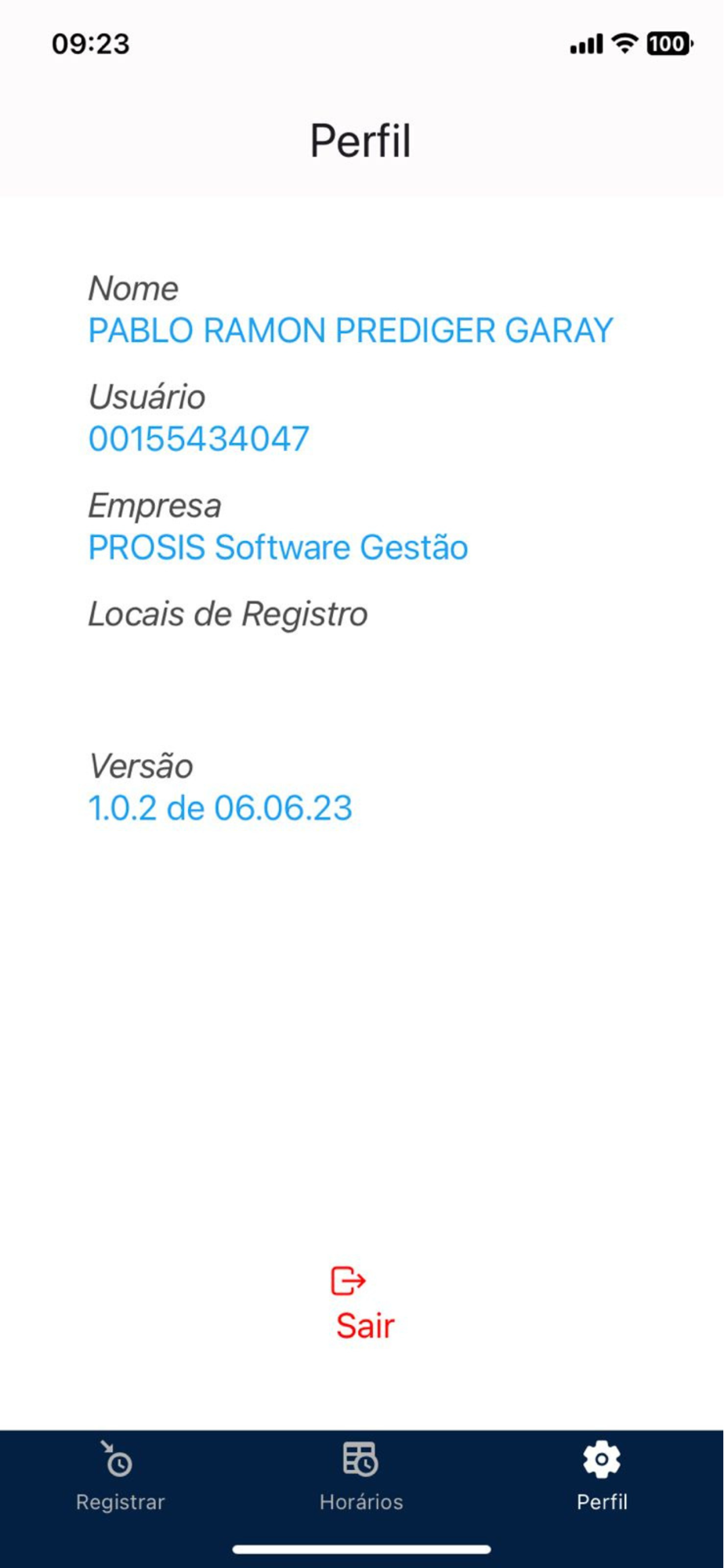This screenshot has height=1568, width=724.
Task: Select the Perfil gear icon
Action: click(x=602, y=1459)
